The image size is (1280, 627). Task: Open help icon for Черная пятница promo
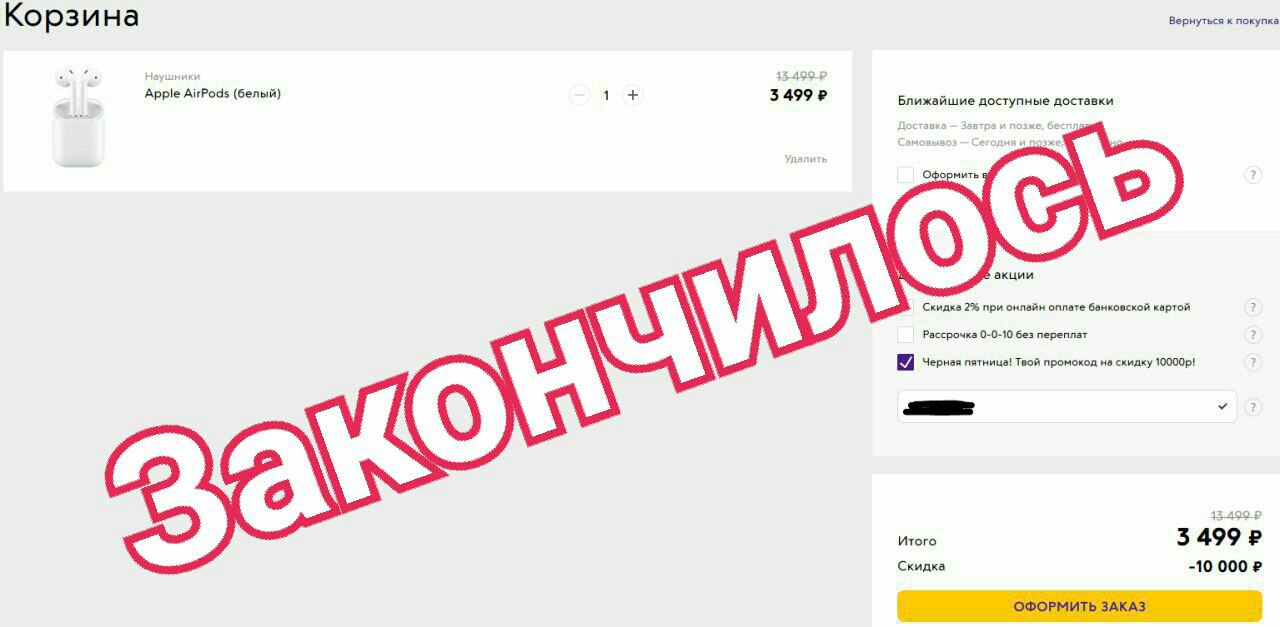[1252, 362]
